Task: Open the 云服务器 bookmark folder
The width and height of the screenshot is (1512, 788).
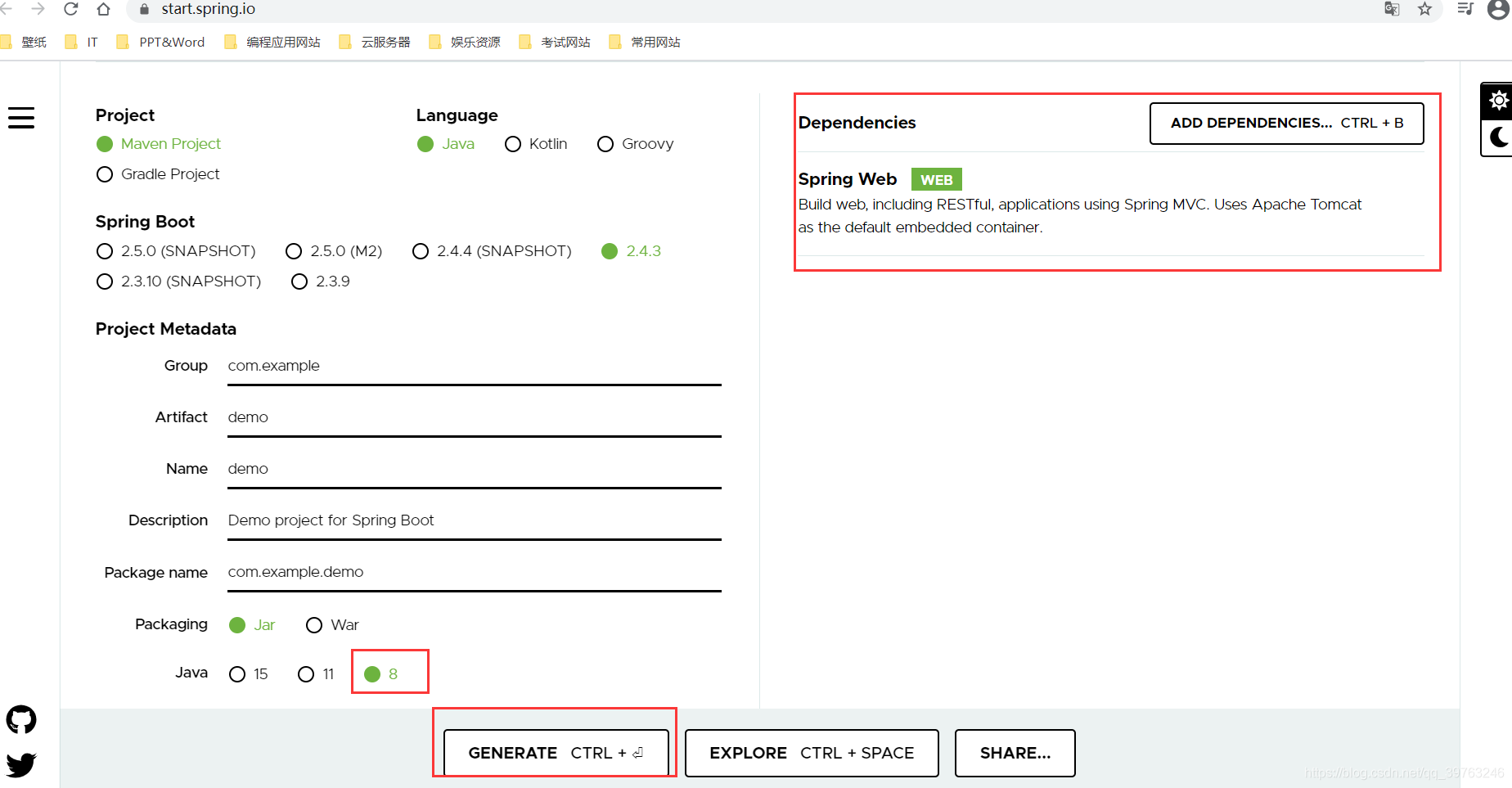Action: (375, 42)
